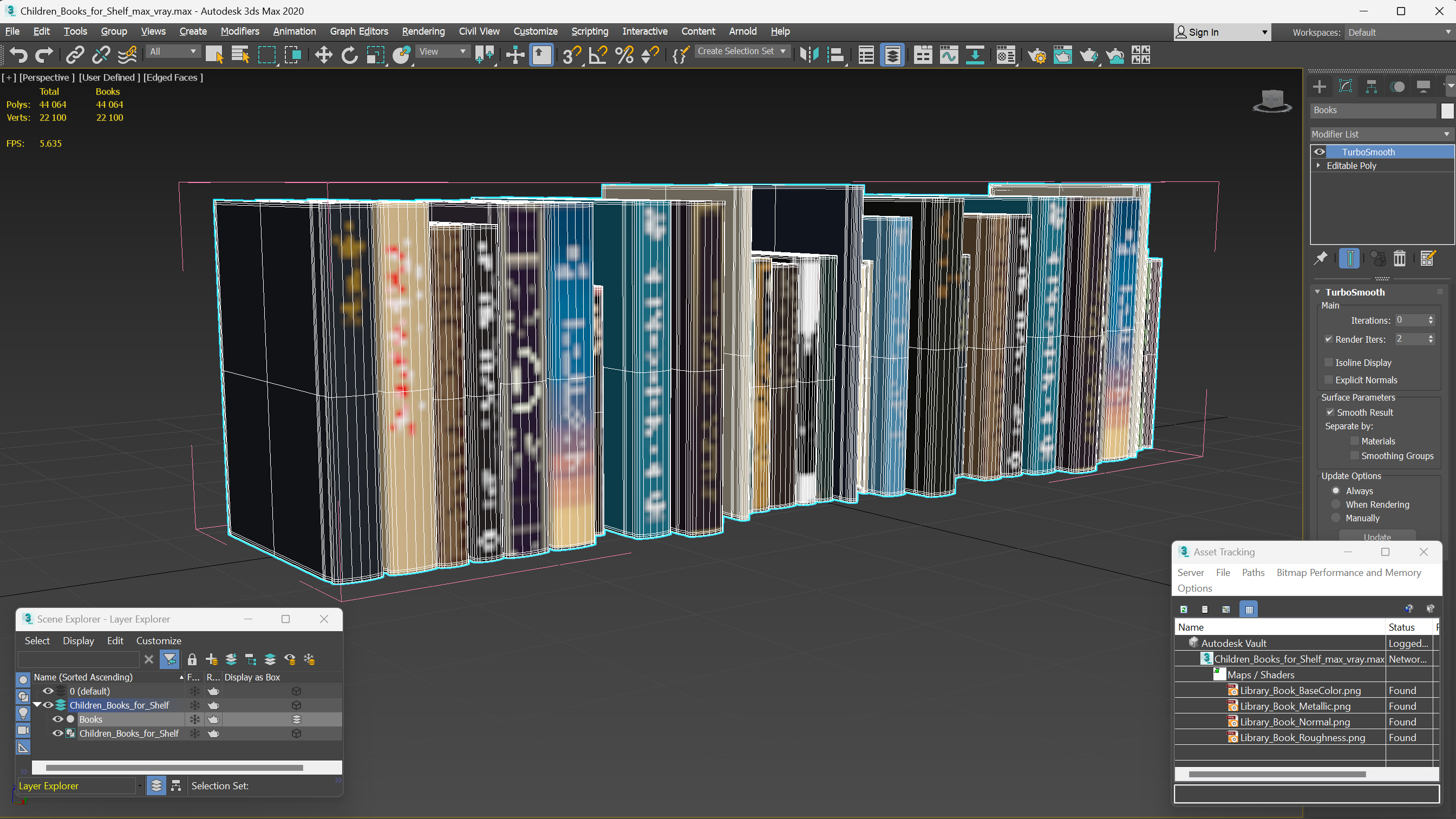Click Refresh icon in Asset Tracking
1456x819 pixels.
coord(1184,610)
